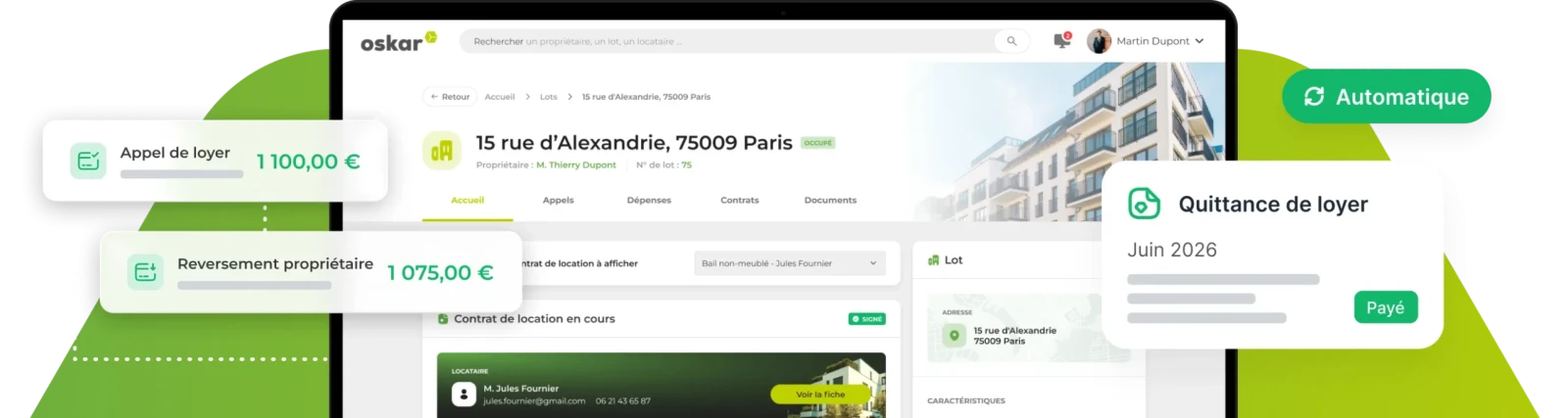
Task: Click the contract icon beside Contrat de location en cours
Action: click(443, 319)
